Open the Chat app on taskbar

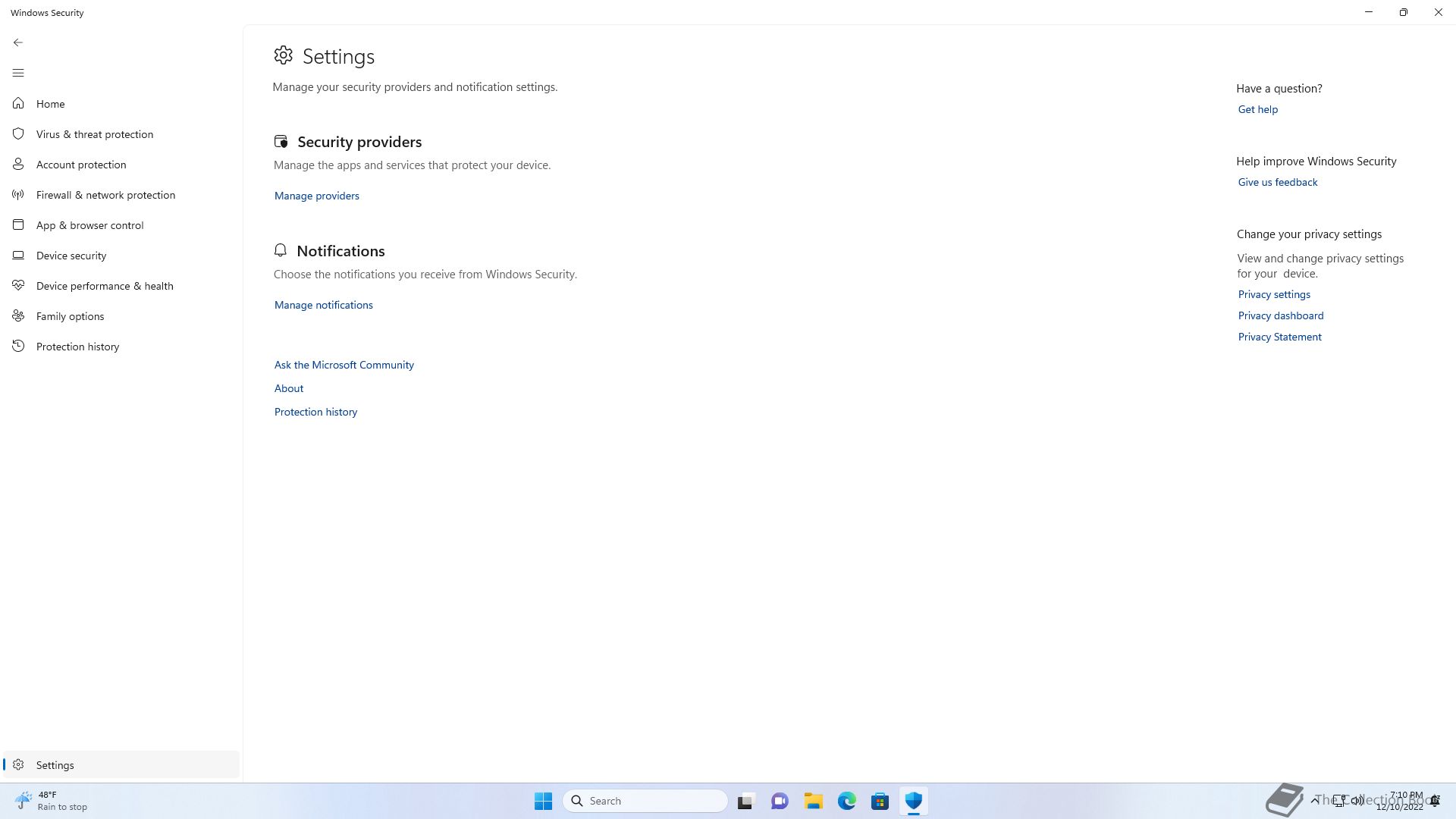[x=780, y=801]
